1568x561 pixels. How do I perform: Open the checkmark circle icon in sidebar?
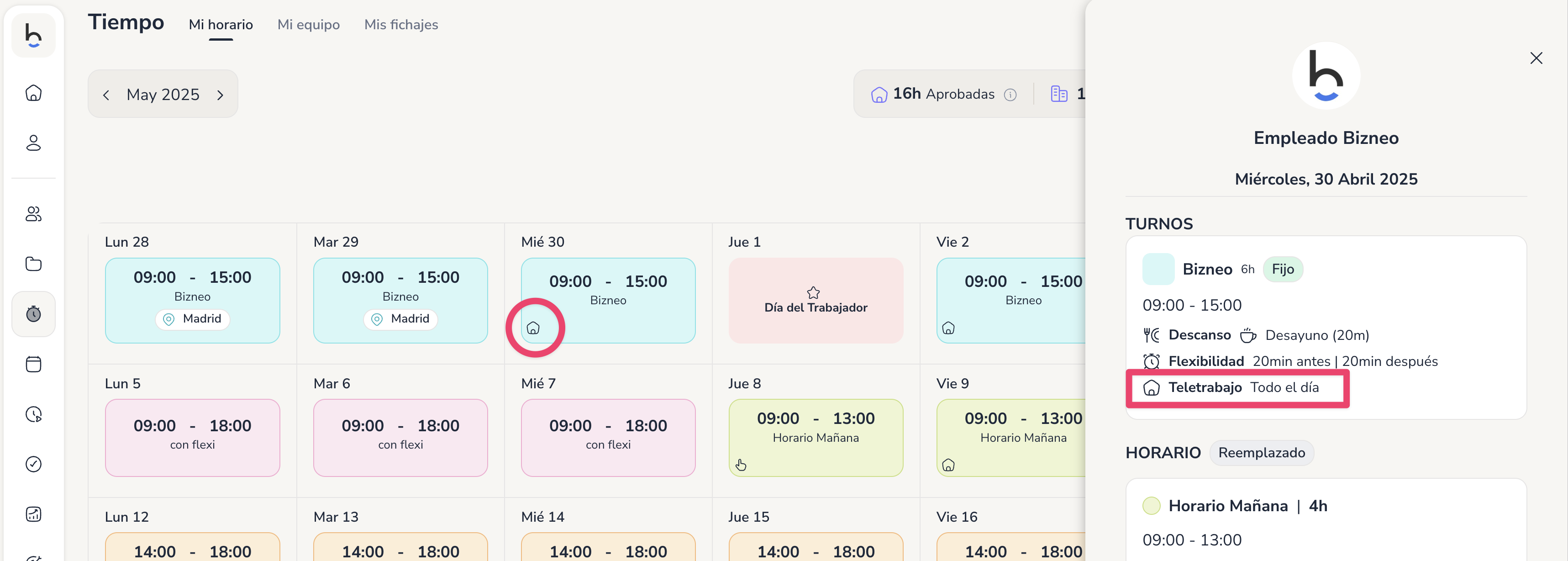(33, 464)
